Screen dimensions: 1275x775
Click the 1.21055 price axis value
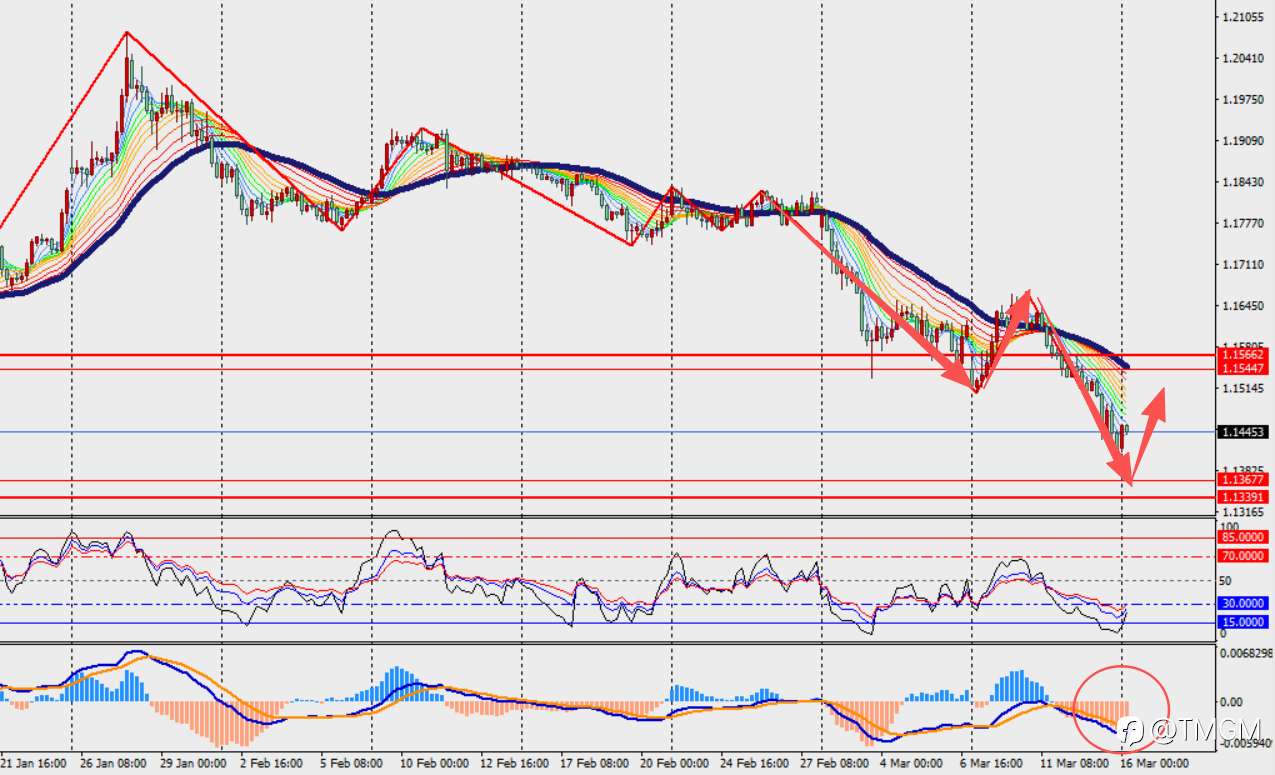[x=1245, y=17]
